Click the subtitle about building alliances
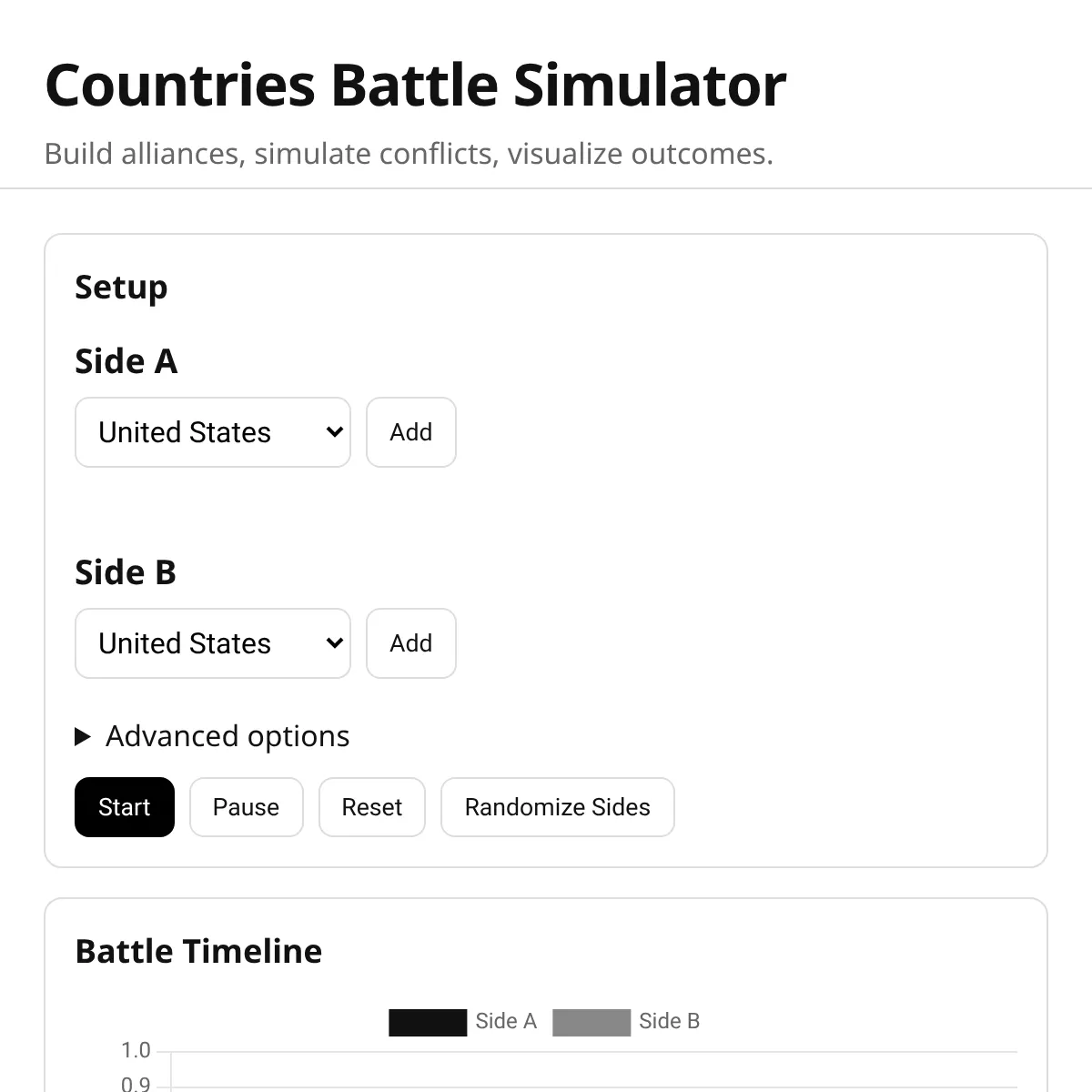This screenshot has width=1092, height=1092. coord(409,154)
